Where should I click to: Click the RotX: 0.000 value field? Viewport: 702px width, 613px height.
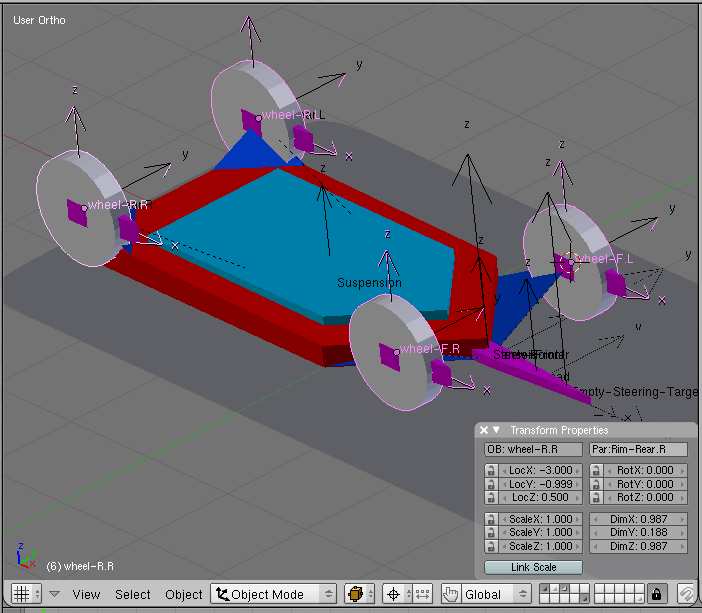pos(645,470)
